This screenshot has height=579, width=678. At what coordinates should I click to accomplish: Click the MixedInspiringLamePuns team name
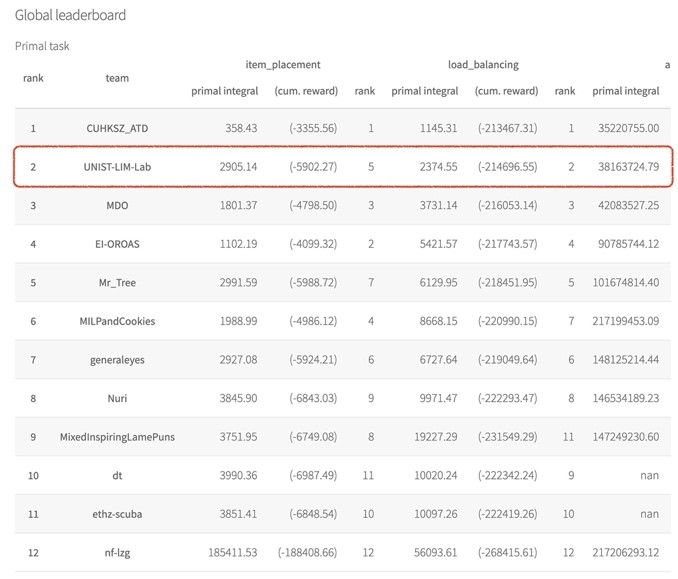(x=117, y=437)
